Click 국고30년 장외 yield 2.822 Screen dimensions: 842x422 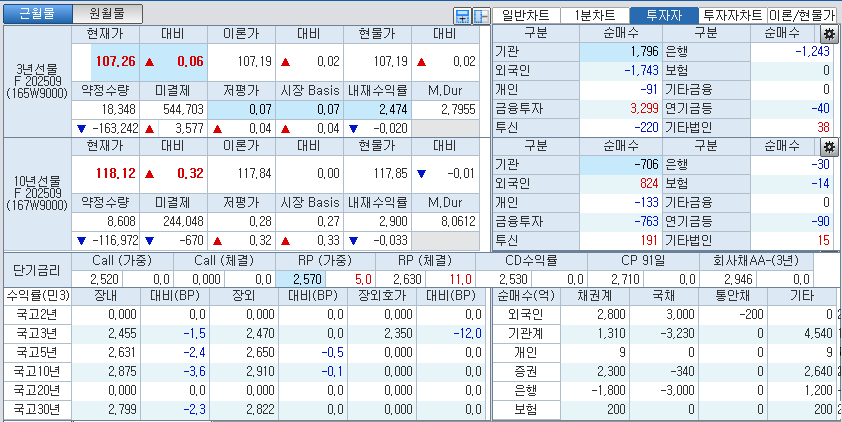click(x=244, y=410)
